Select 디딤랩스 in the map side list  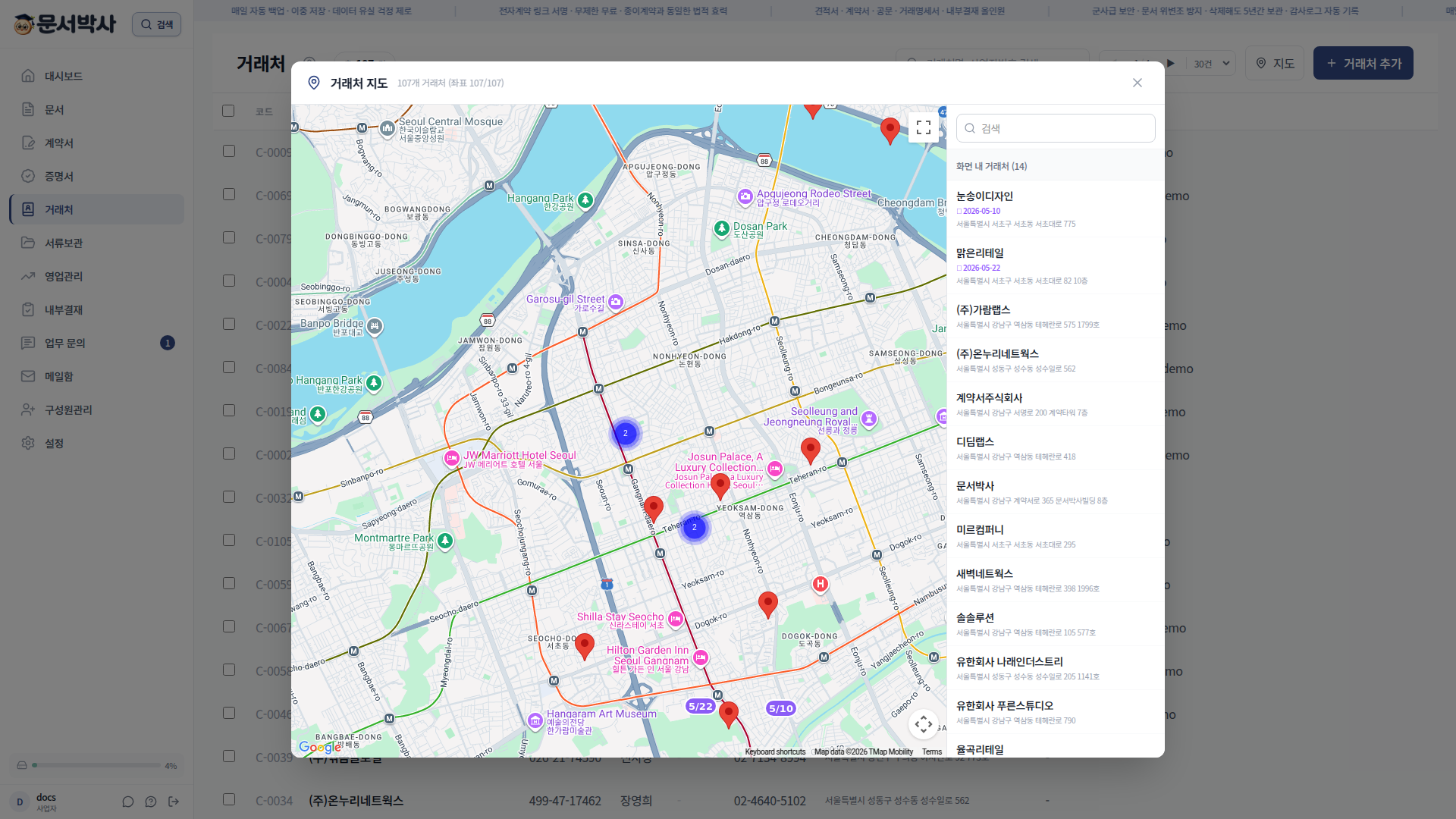tap(1056, 448)
